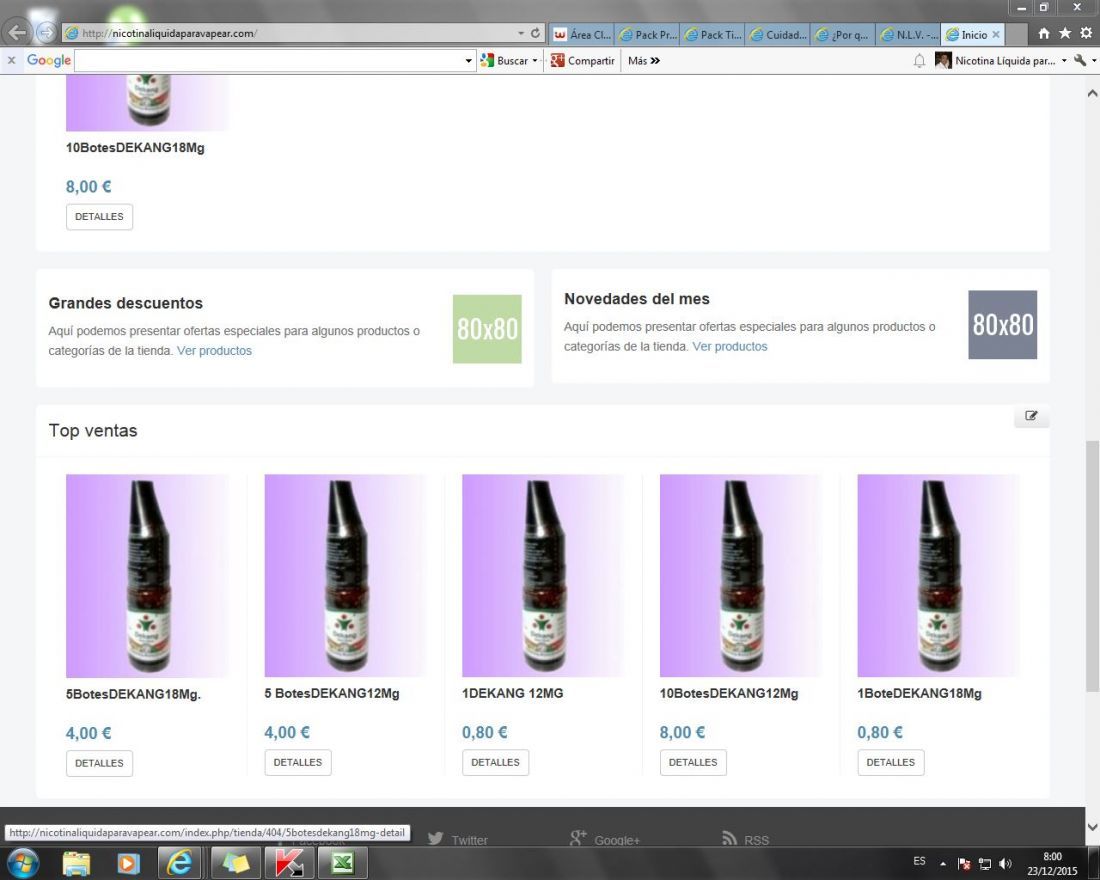Open the 10BotesDEKANG12Mg product image
The image size is (1100, 880).
point(741,575)
